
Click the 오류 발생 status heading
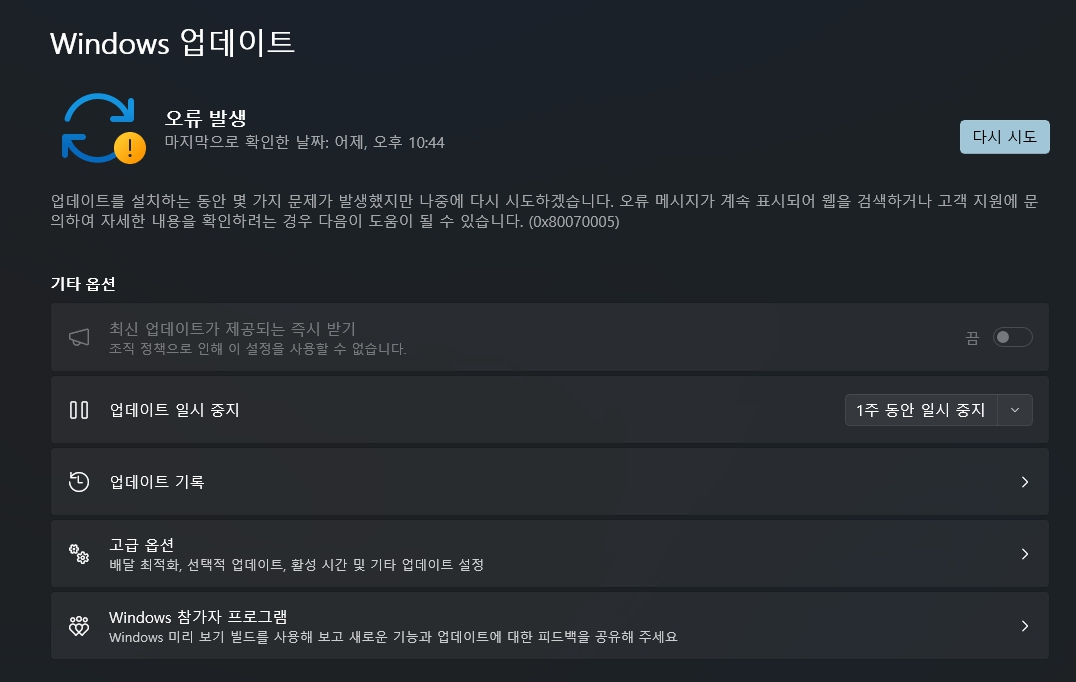(x=206, y=118)
